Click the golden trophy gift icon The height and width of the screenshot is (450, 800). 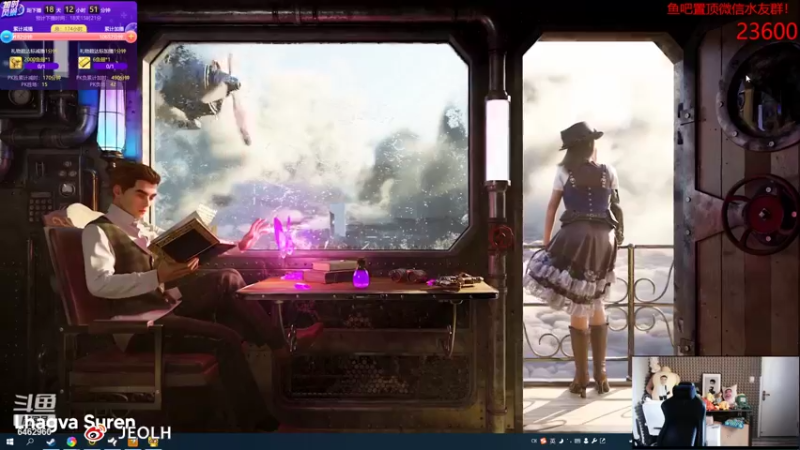16,63
